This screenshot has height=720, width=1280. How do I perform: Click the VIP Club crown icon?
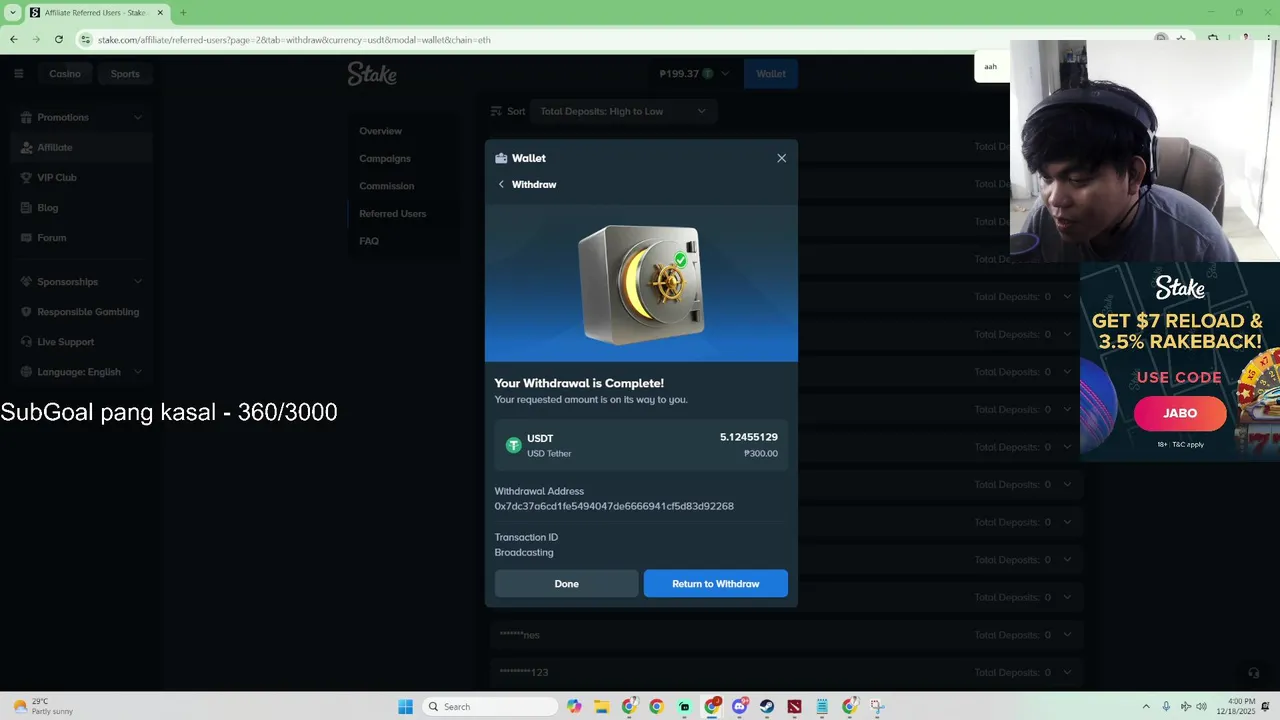27,177
